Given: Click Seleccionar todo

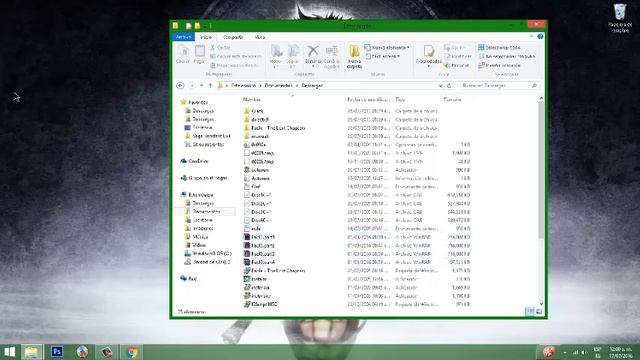Looking at the screenshot, I should point(499,47).
